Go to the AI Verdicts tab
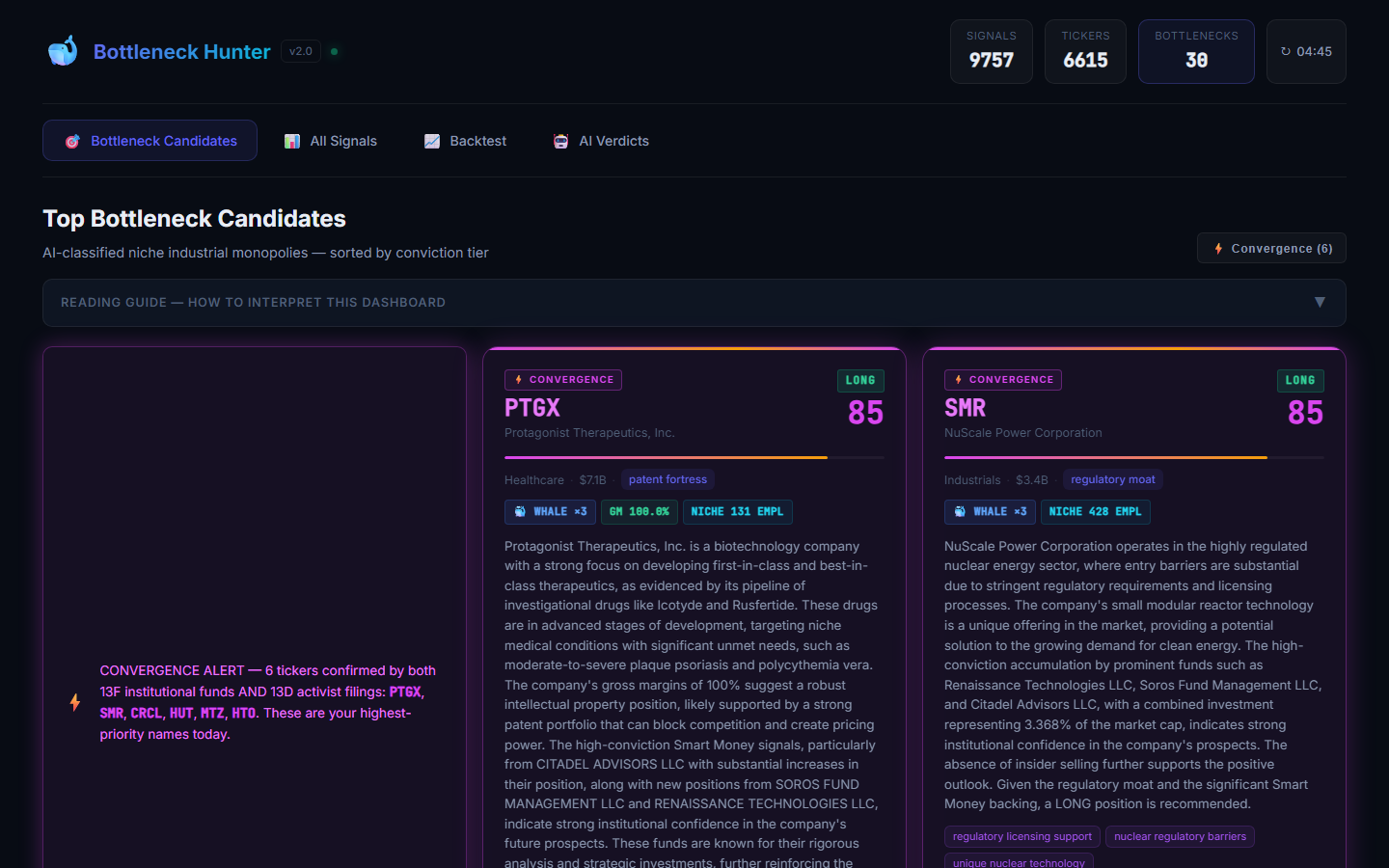The width and height of the screenshot is (1389, 868). [601, 141]
